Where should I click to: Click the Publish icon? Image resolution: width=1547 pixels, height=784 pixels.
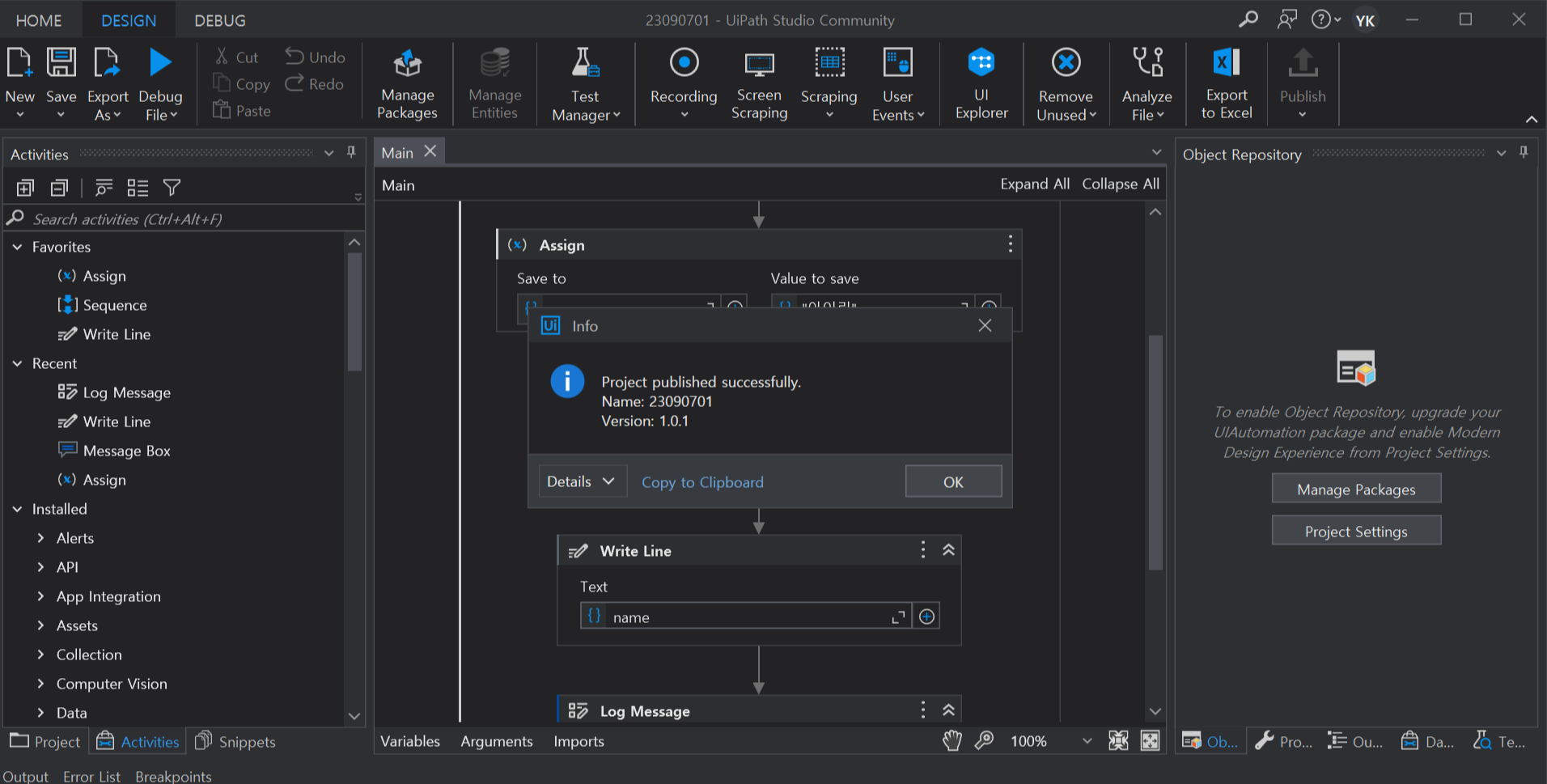pos(1303,62)
